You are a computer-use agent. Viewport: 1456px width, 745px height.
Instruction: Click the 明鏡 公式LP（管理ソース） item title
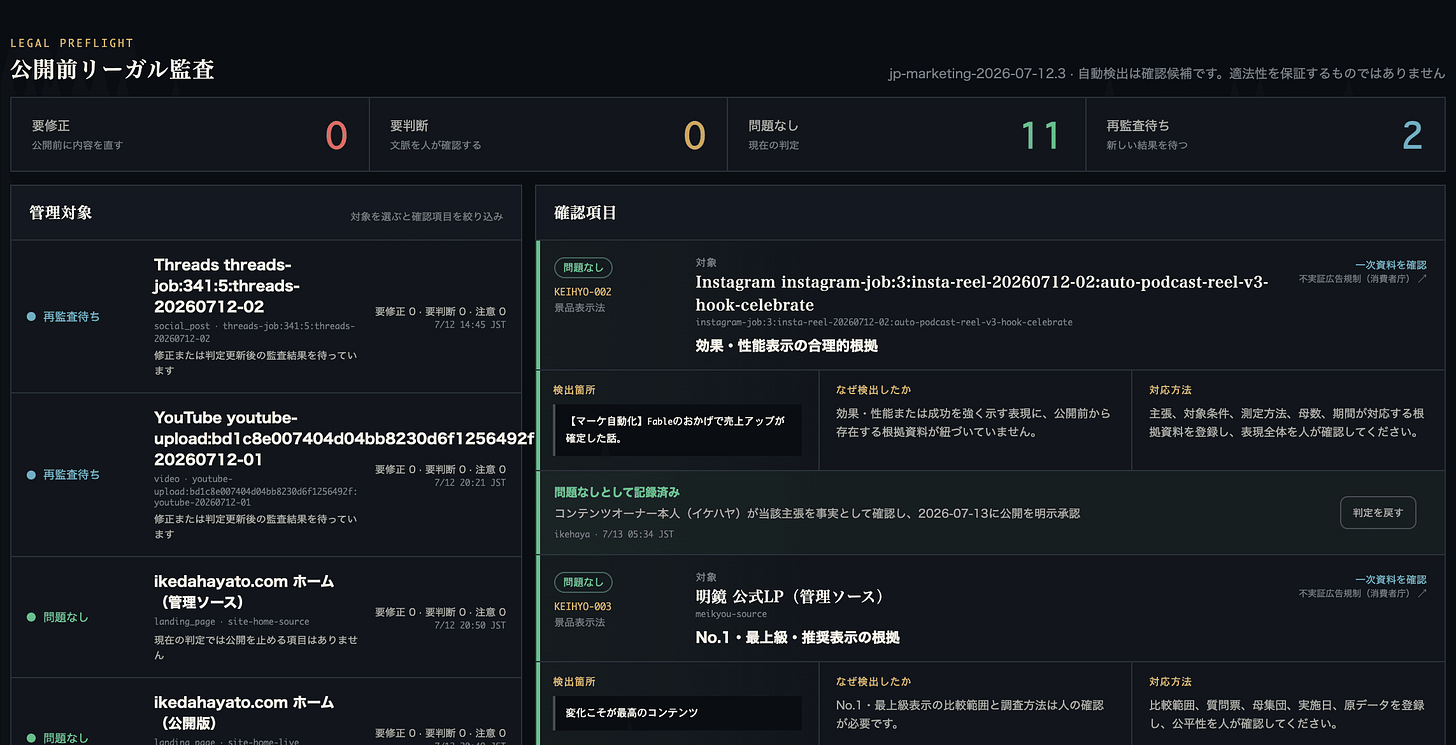pyautogui.click(x=790, y=597)
